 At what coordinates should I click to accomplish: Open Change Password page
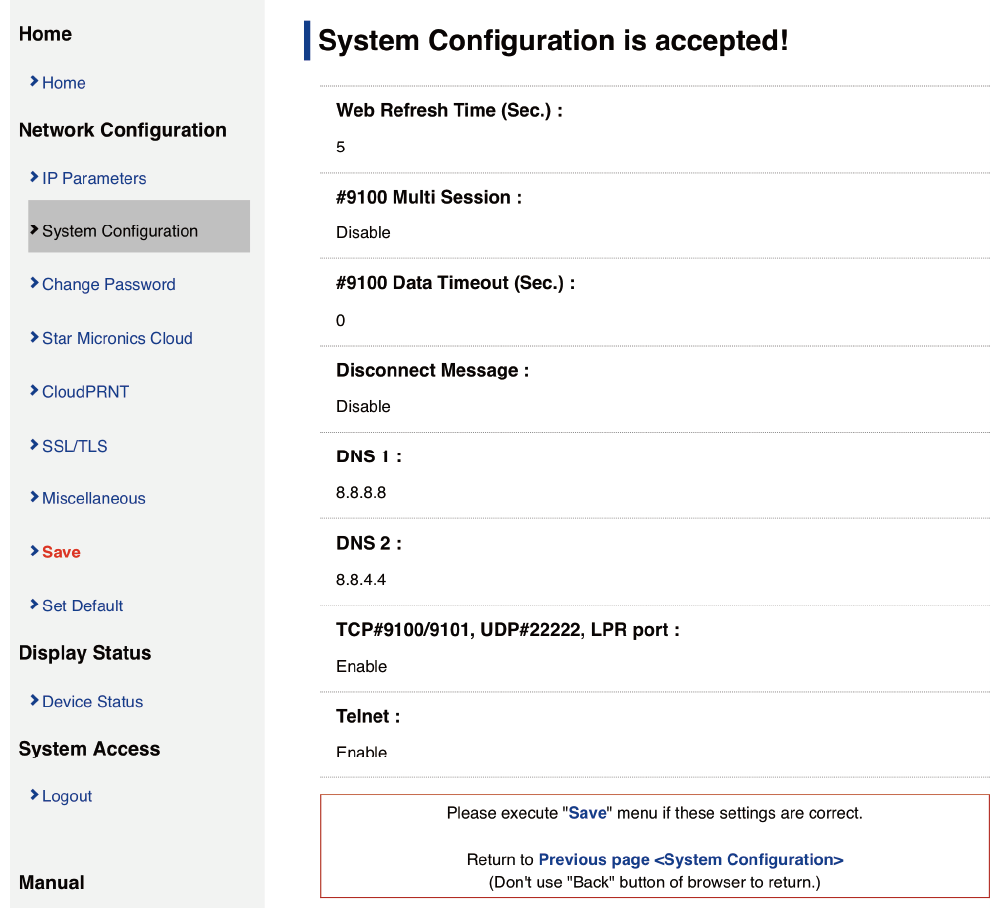108,284
